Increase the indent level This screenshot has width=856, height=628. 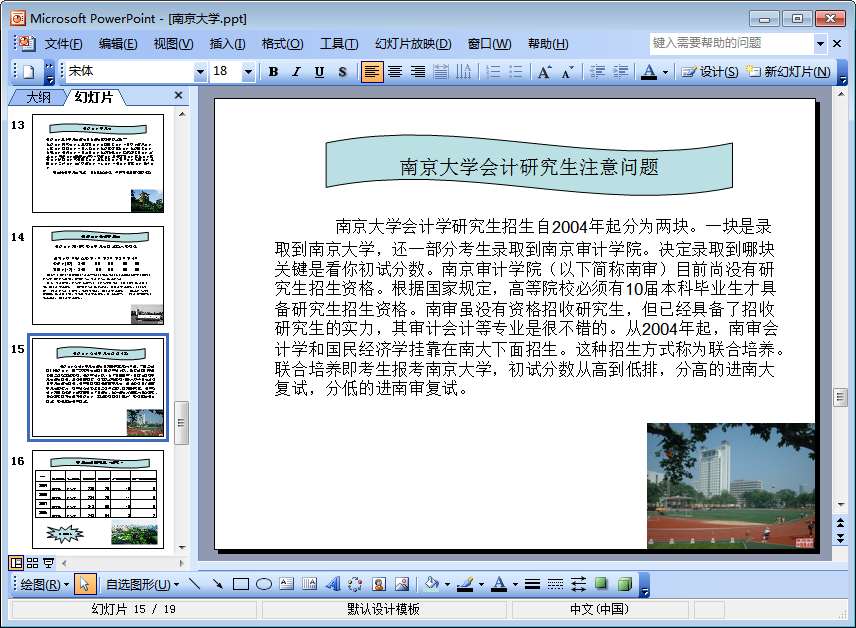coord(620,72)
